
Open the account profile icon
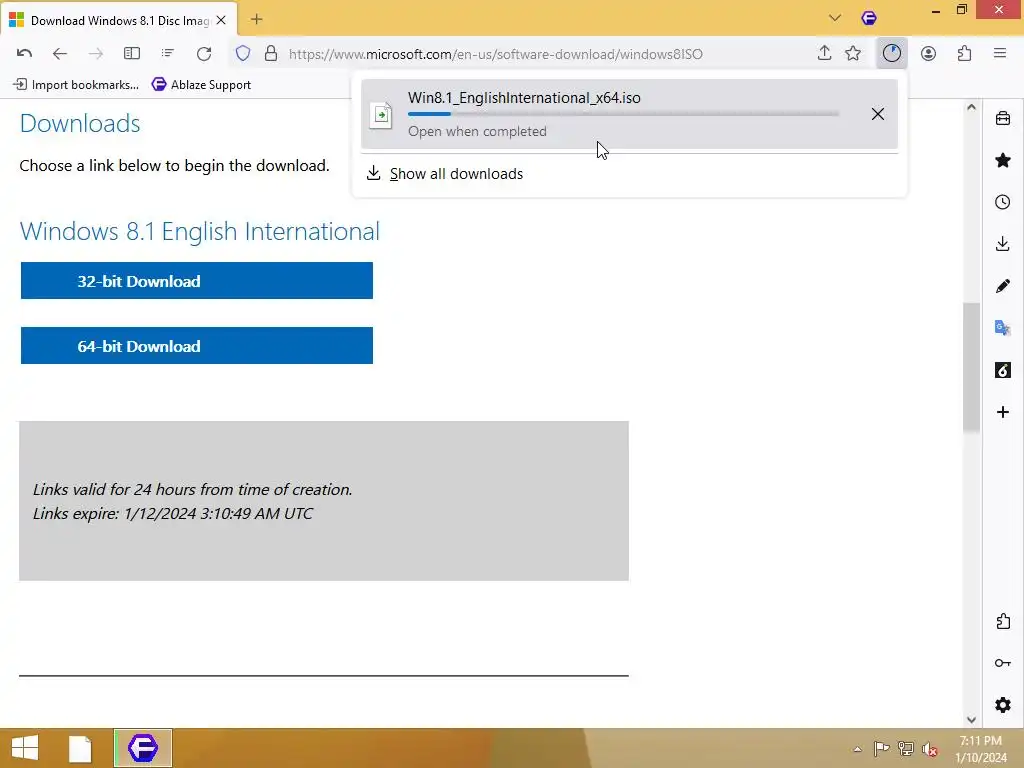point(928,54)
